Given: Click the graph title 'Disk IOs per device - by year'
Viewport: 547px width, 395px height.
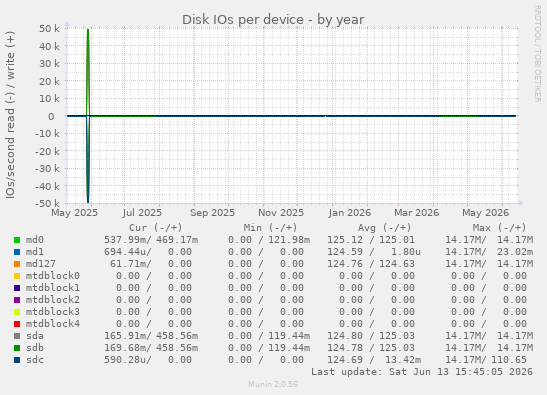Looking at the screenshot, I should (273, 20).
